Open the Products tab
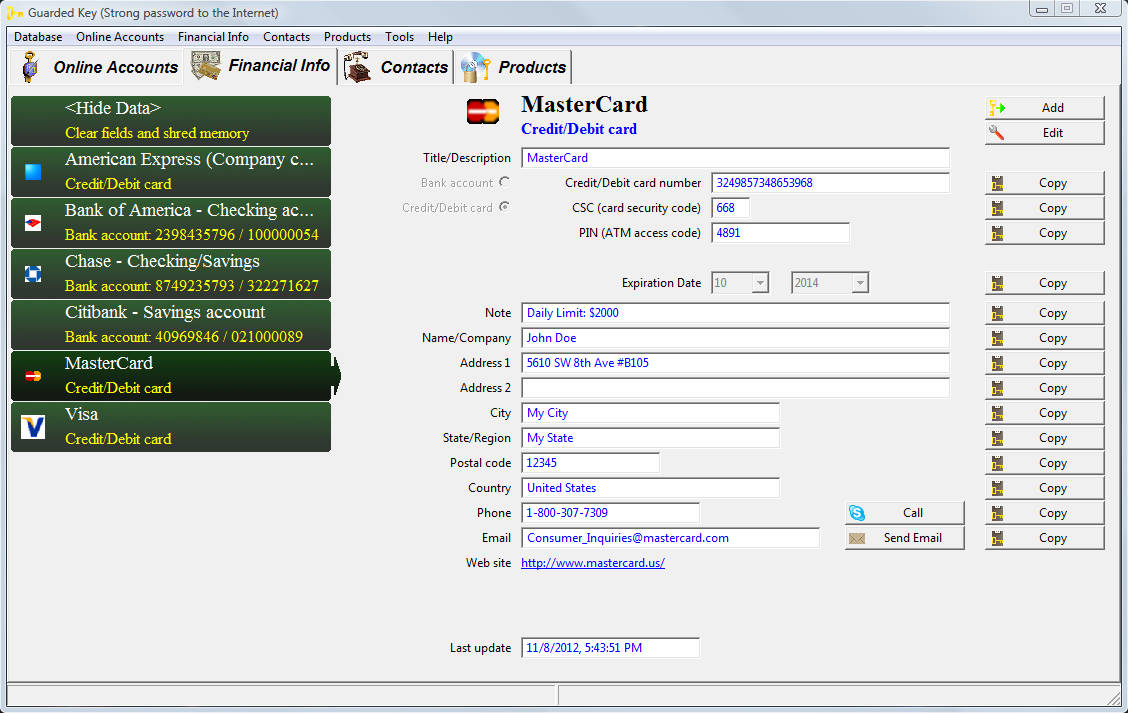This screenshot has height=713, width=1128. click(x=513, y=67)
